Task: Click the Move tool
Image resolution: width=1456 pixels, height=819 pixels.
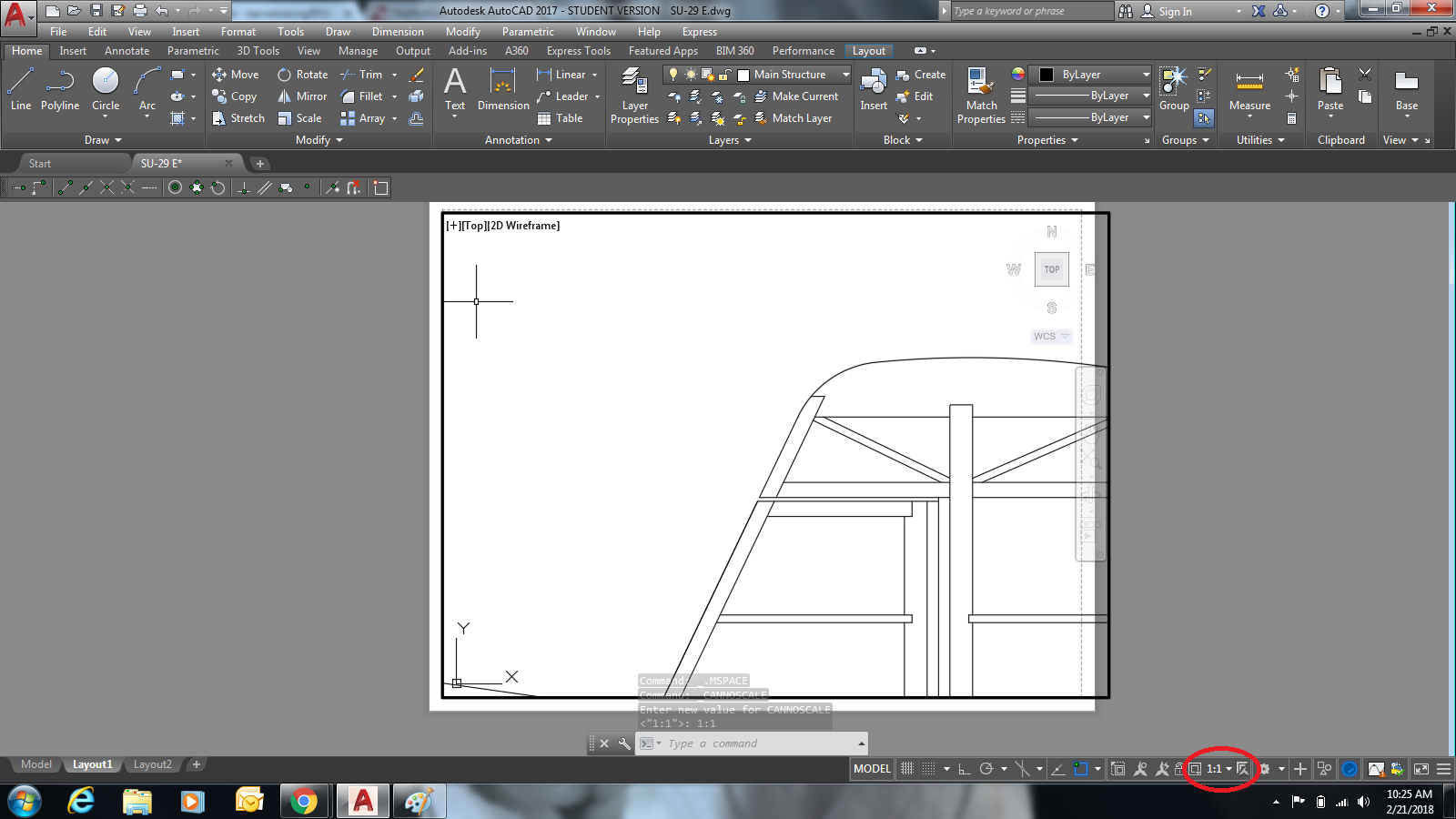Action: click(x=236, y=75)
